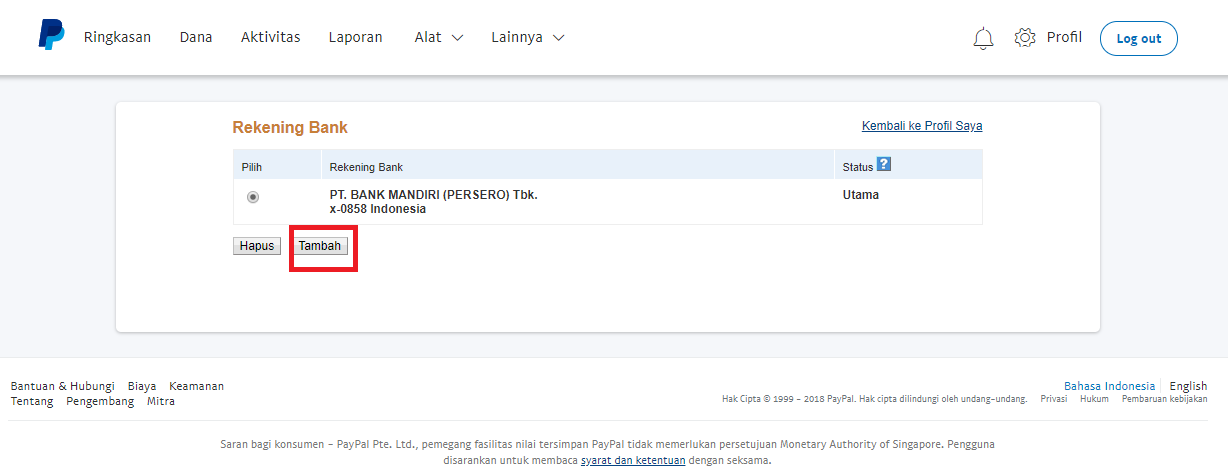Click the Status column header text
This screenshot has width=1228, height=474.
[858, 167]
